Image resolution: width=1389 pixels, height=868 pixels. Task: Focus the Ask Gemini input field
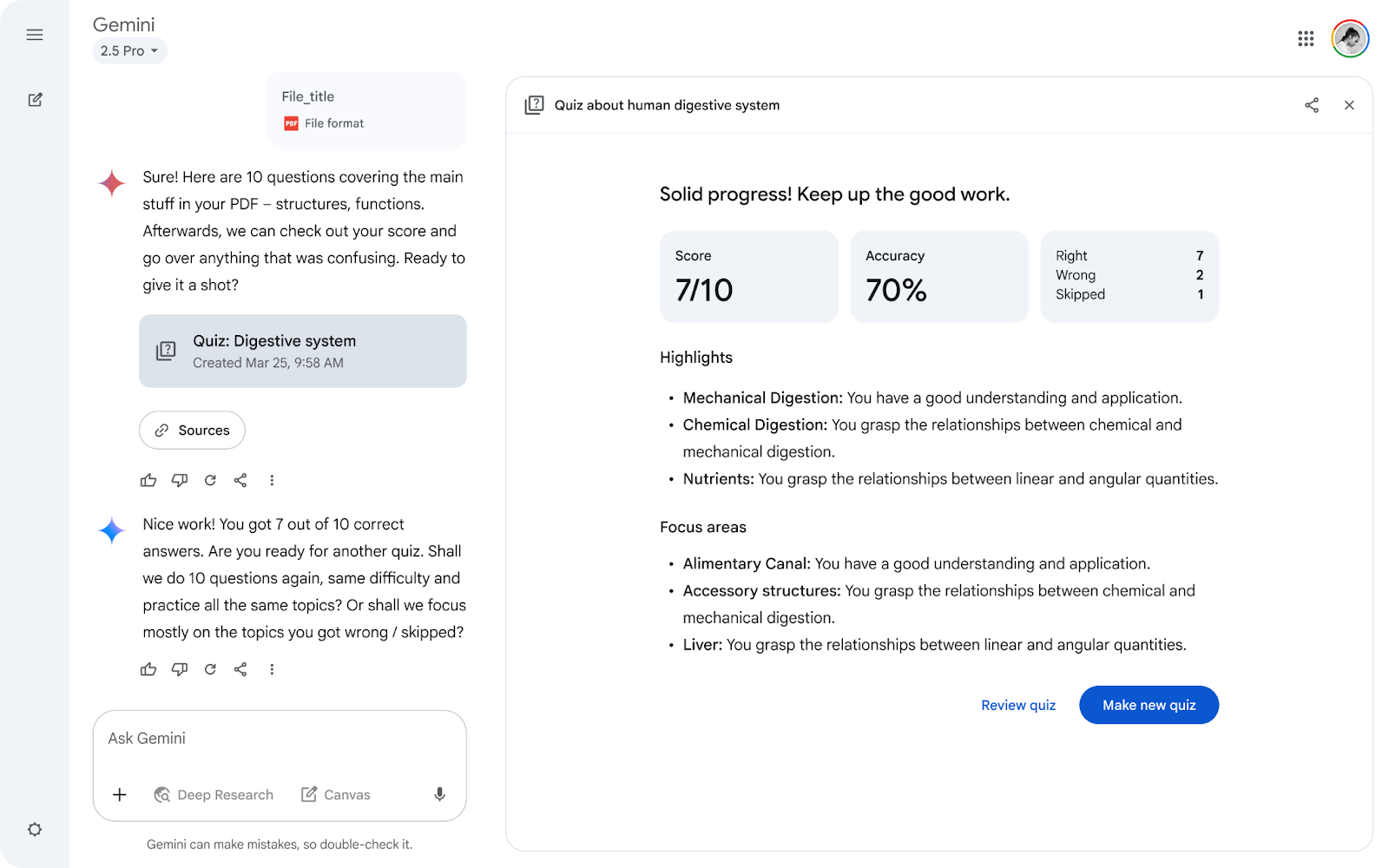coord(280,739)
